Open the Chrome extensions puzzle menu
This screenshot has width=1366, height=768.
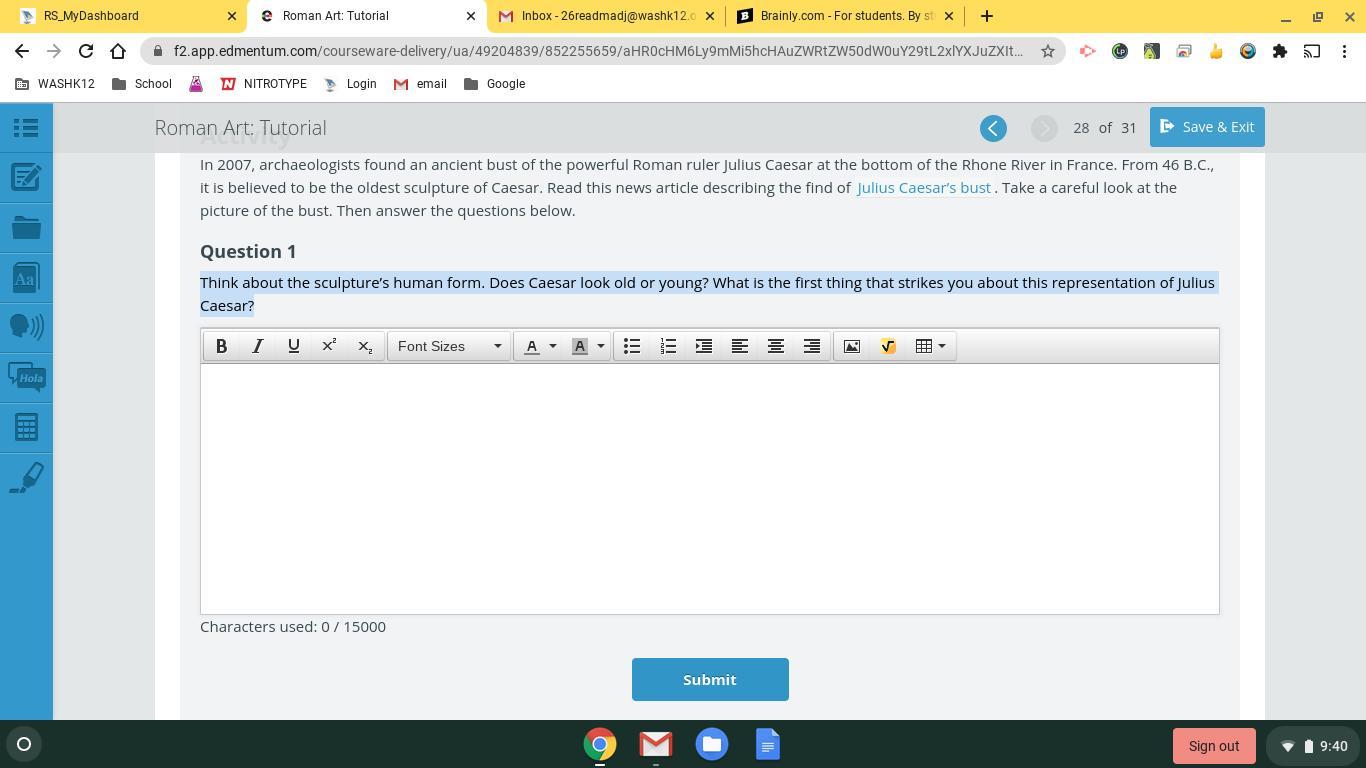1280,51
